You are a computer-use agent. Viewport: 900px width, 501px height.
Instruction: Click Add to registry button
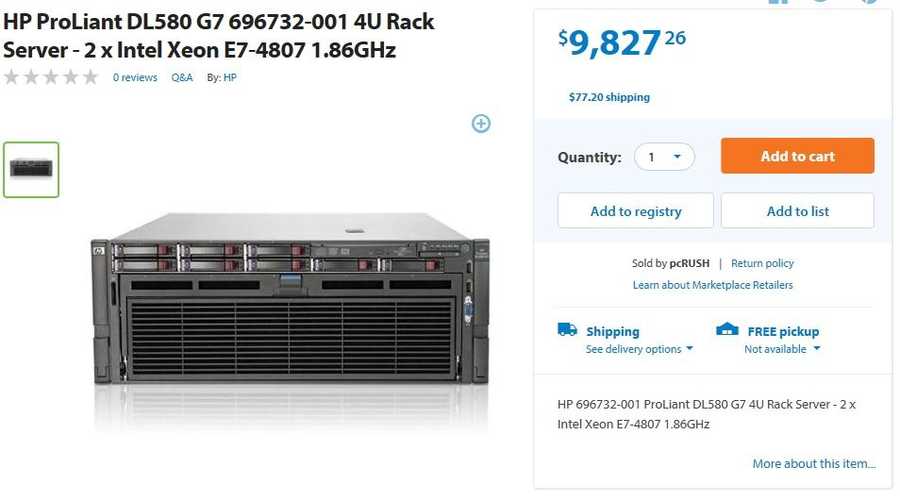click(635, 211)
